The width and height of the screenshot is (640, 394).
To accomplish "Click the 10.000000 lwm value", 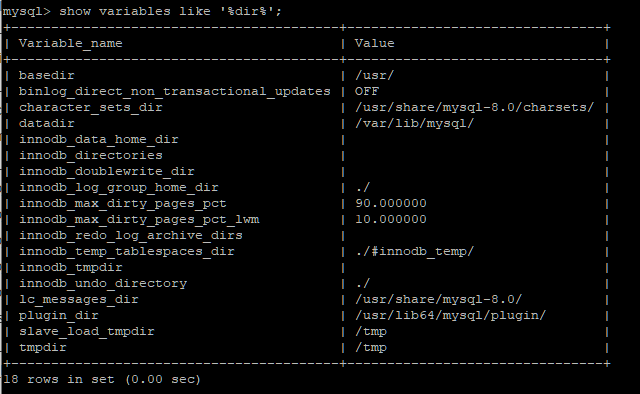I will 391,219.
